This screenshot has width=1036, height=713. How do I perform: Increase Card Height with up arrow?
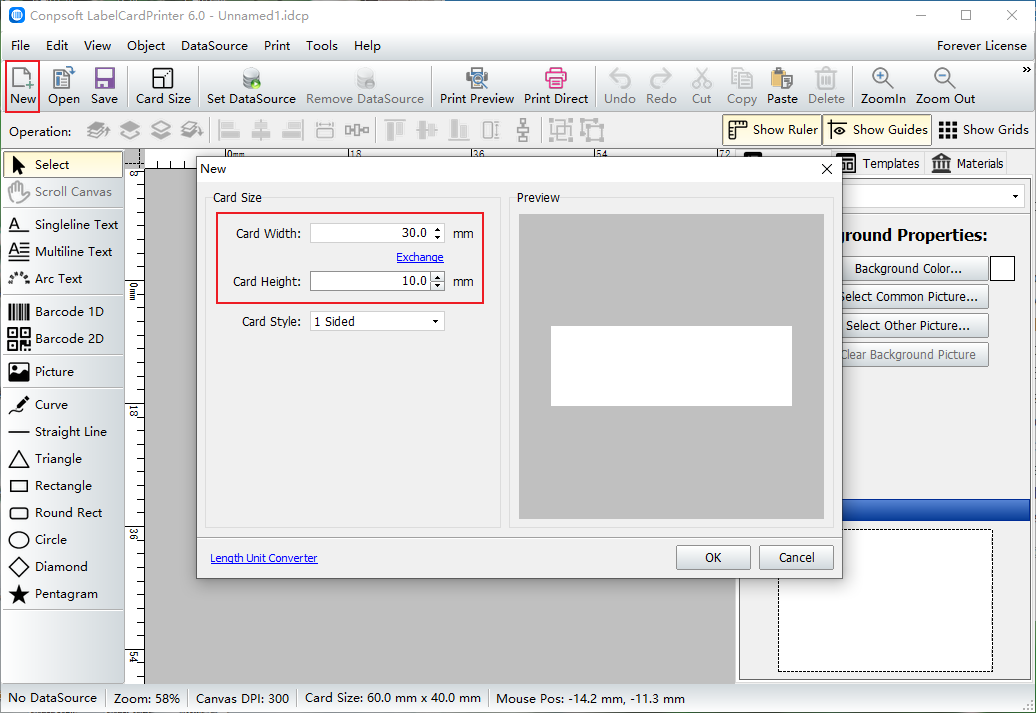437,277
